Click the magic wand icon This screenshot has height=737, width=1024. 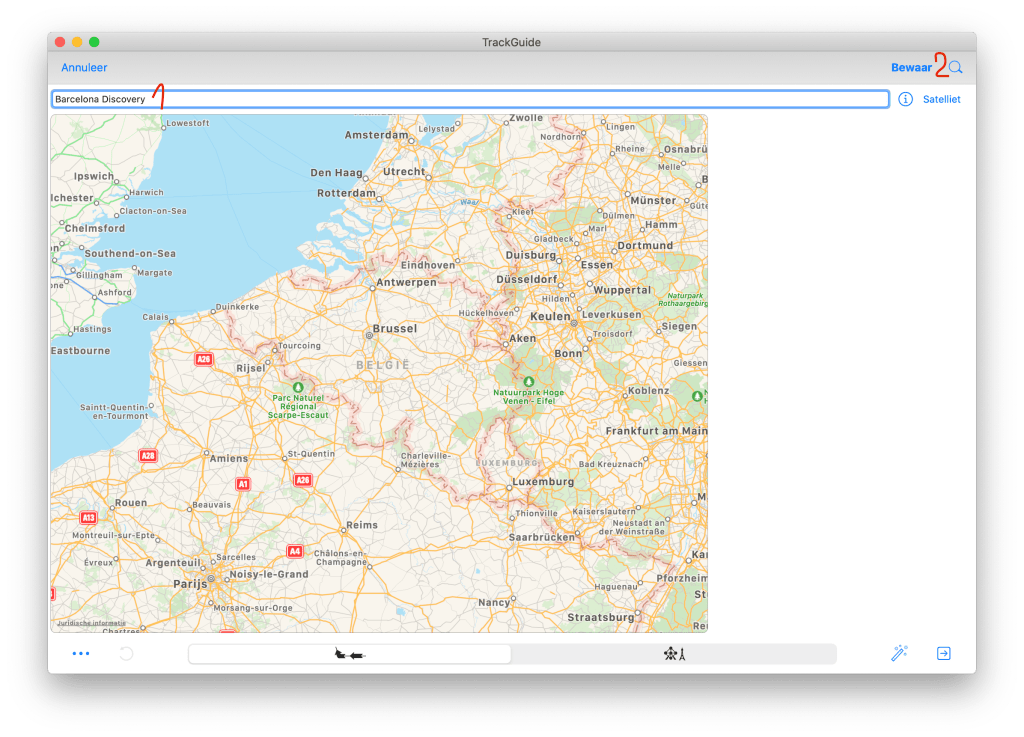click(x=899, y=654)
